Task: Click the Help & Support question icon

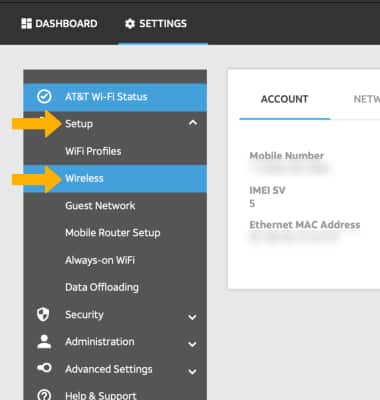Action: pos(44,395)
